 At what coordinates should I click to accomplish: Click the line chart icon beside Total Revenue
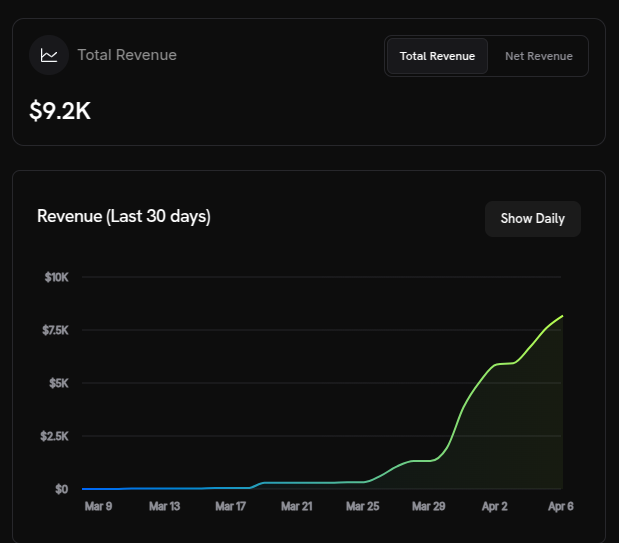(x=49, y=55)
